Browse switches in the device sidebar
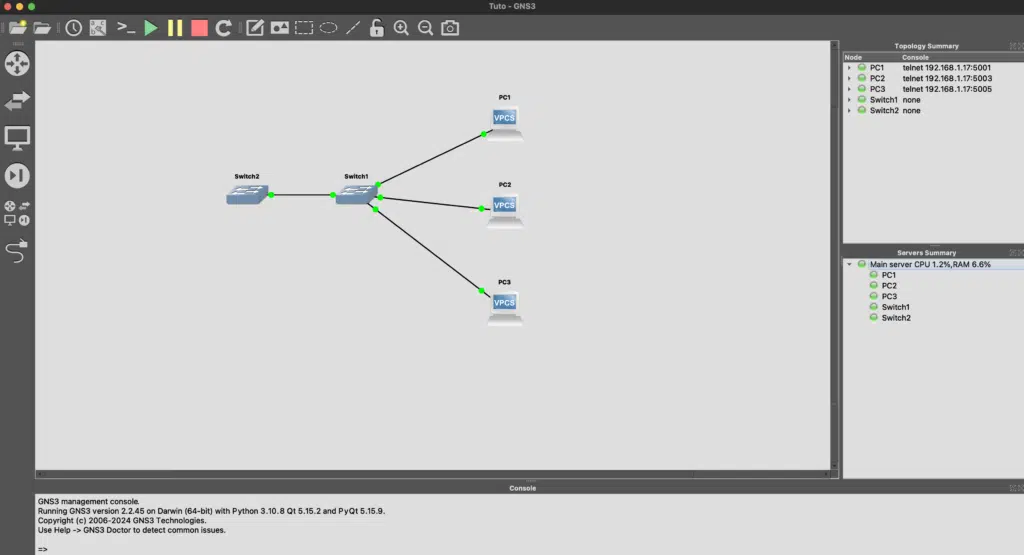The image size is (1024, 555). coord(17,101)
